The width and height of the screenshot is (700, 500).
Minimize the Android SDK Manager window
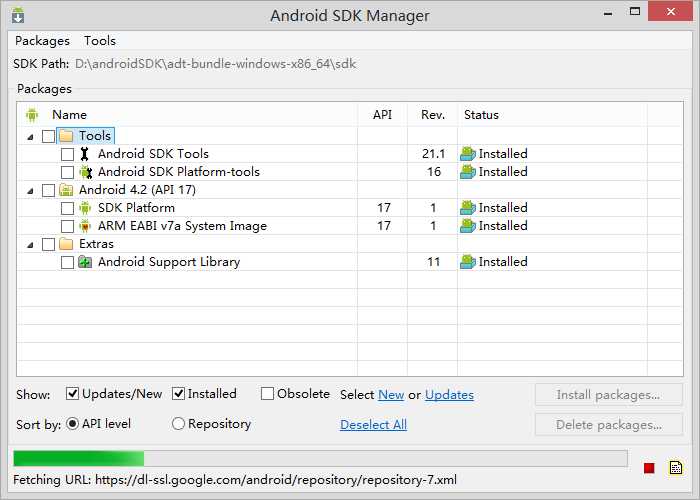tap(608, 13)
